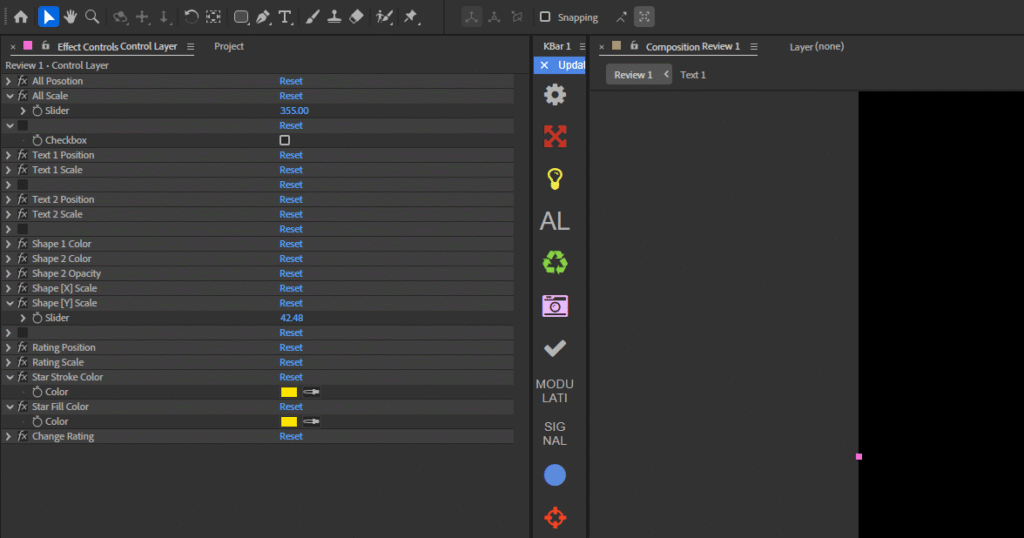Screen dimensions: 1024x538
Task: Click the AL KBar button
Action: [x=554, y=221]
